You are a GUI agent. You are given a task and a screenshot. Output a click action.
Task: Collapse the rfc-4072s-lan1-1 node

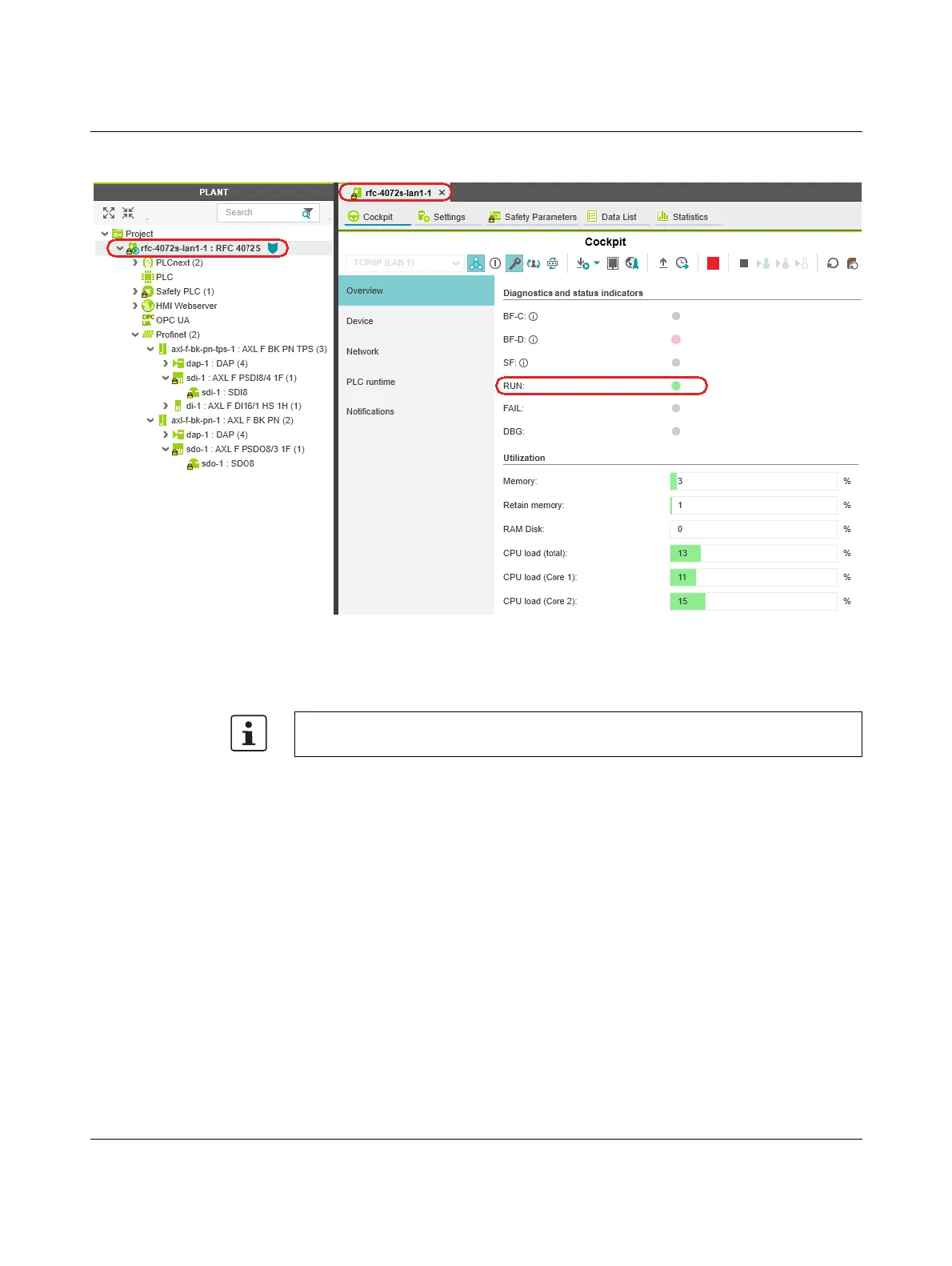point(120,248)
